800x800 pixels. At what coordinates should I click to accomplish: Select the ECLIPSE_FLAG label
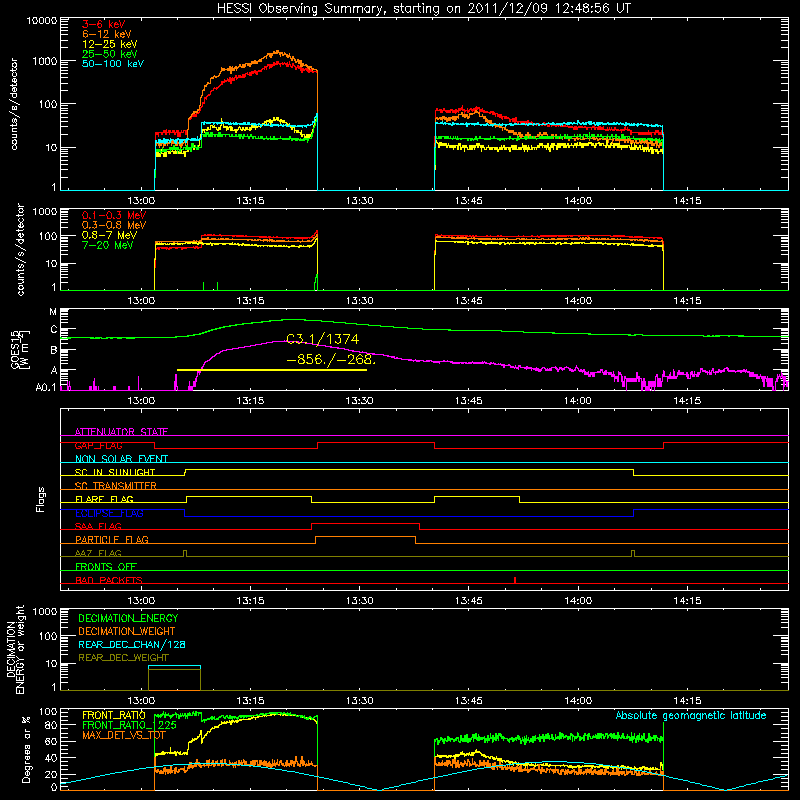pyautogui.click(x=109, y=513)
